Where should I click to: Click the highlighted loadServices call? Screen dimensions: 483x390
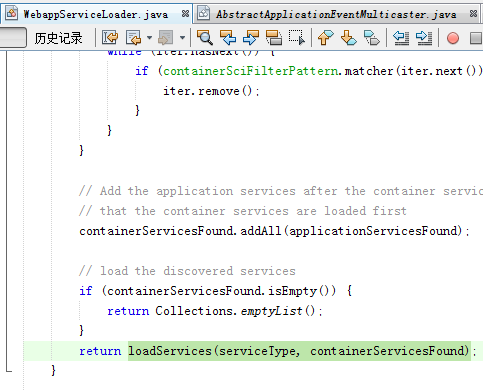point(299,351)
